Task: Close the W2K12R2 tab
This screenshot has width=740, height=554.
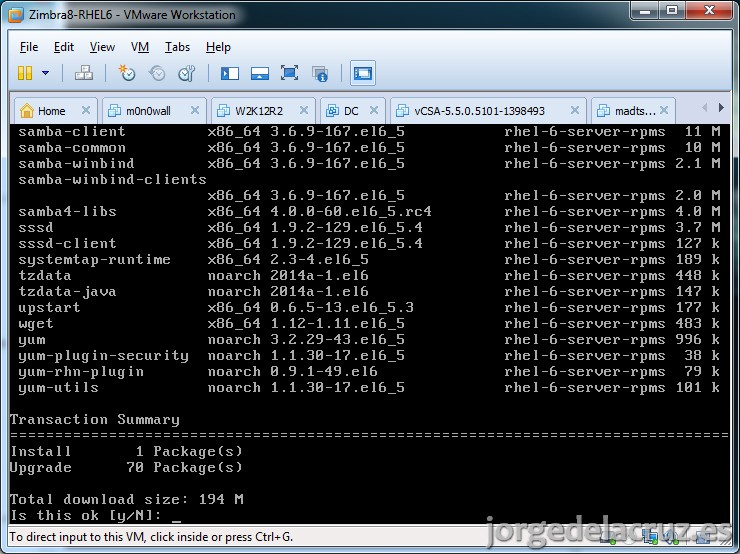Action: (304, 110)
